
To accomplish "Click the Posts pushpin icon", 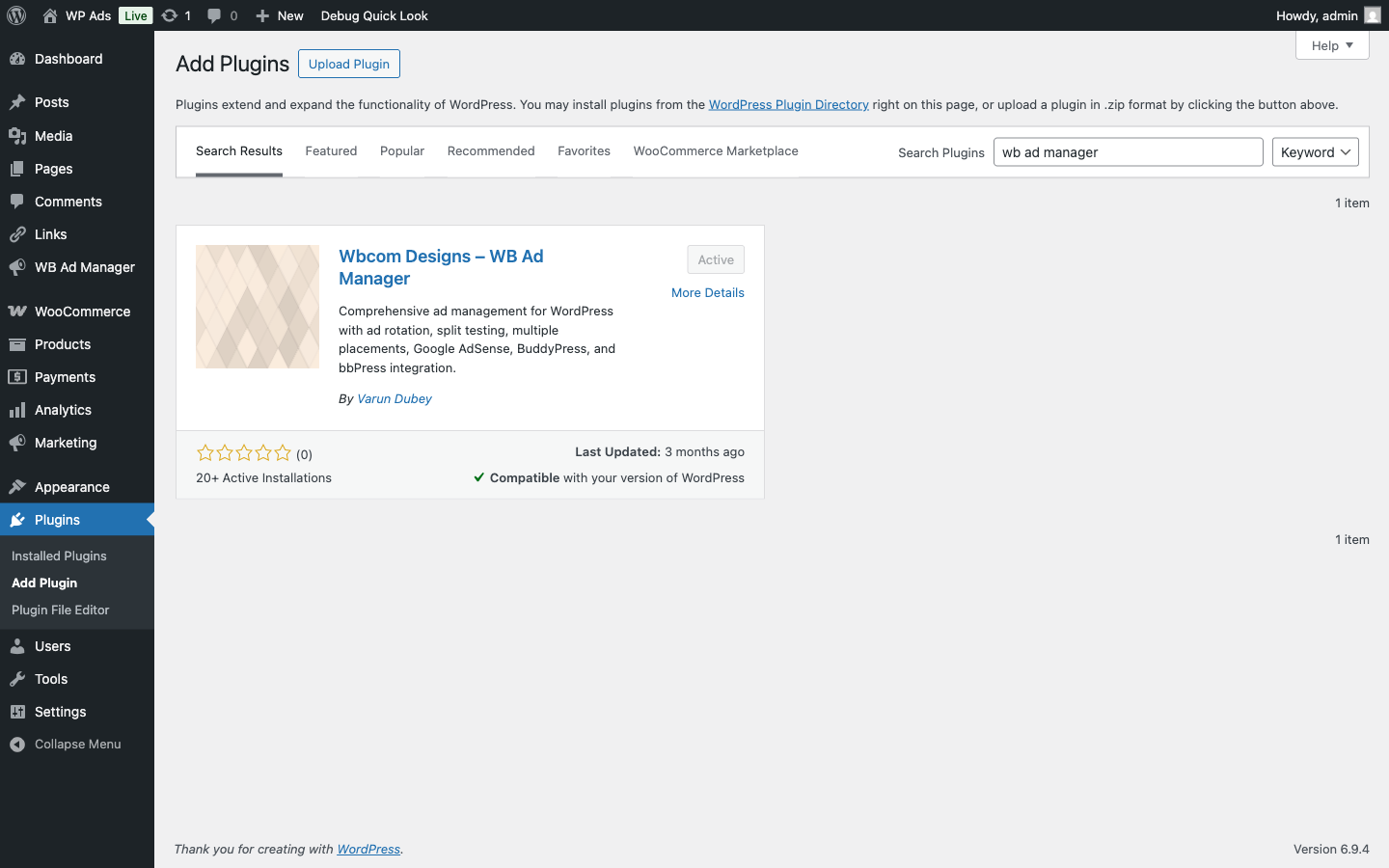I will (x=17, y=102).
